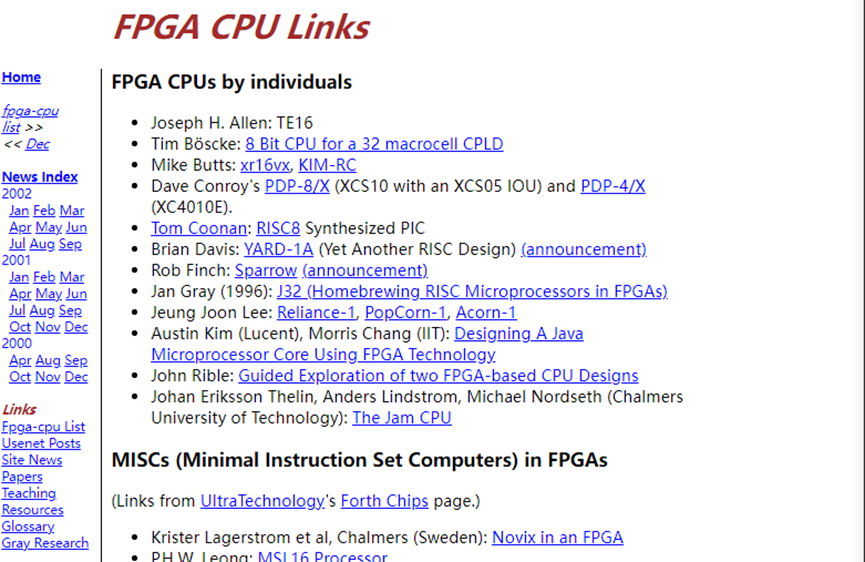Open Mike Butts' xr16vx link
Image resolution: width=865 pixels, height=562 pixels.
[265, 165]
